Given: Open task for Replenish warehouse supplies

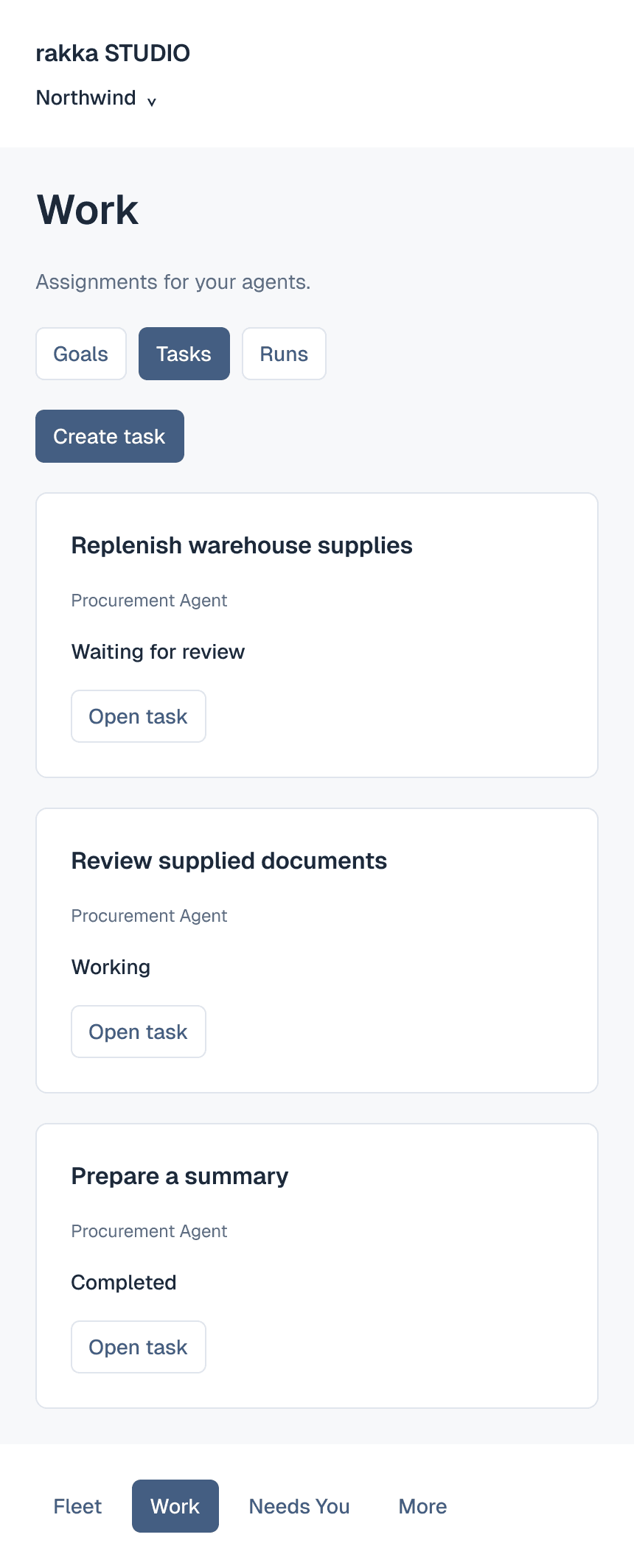Looking at the screenshot, I should pyautogui.click(x=139, y=716).
